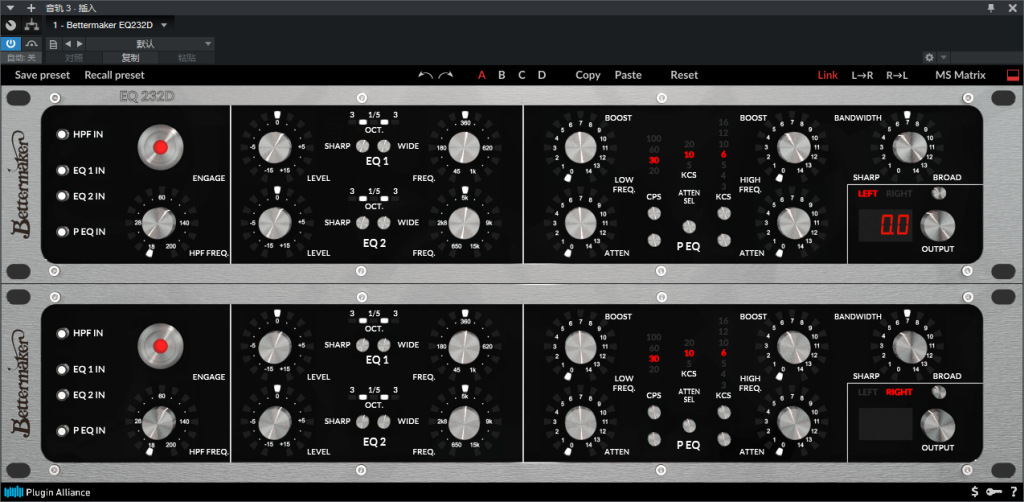Viewport: 1024px width, 502px height.
Task: Open the gear settings icon in the host header
Action: pos(929,57)
